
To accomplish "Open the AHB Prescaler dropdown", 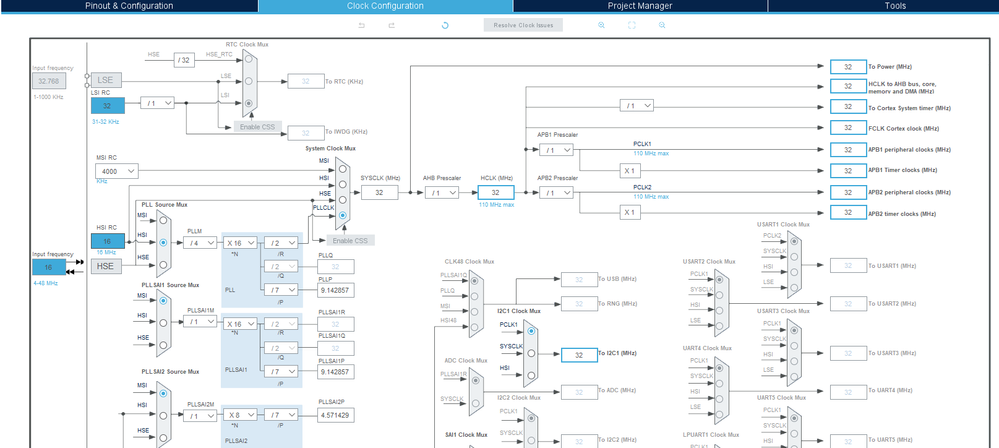I will pyautogui.click(x=442, y=193).
